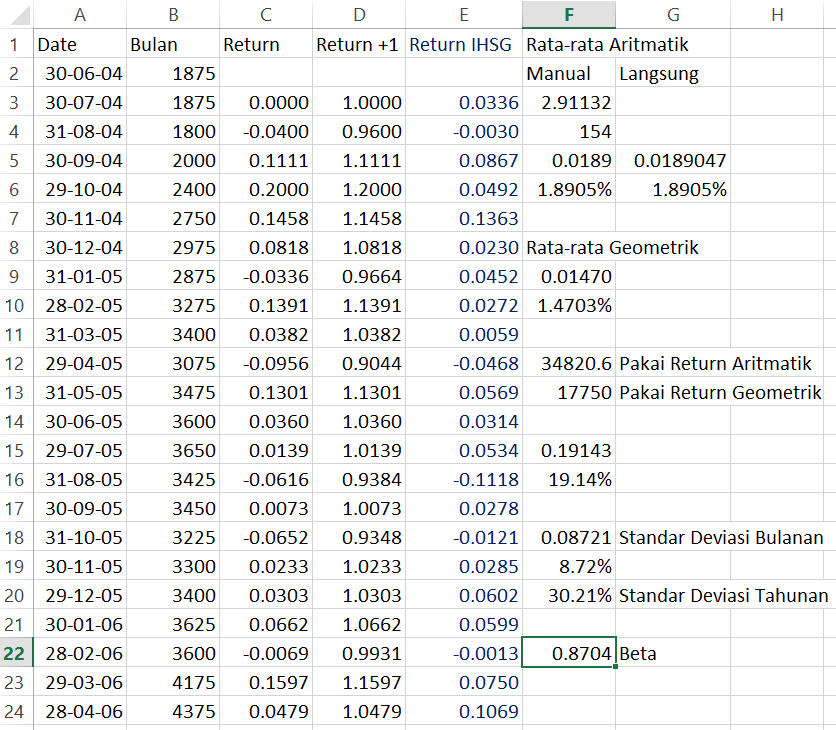Click column H header

pyautogui.click(x=776, y=14)
